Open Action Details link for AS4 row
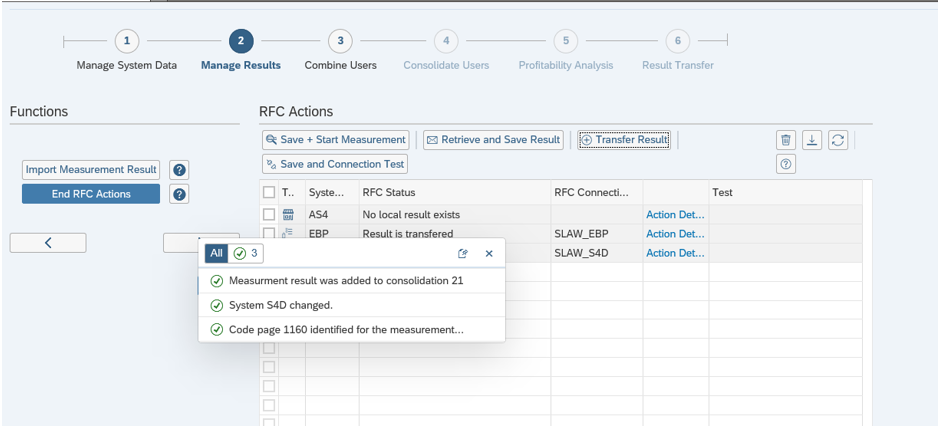This screenshot has width=942, height=429. 675,214
